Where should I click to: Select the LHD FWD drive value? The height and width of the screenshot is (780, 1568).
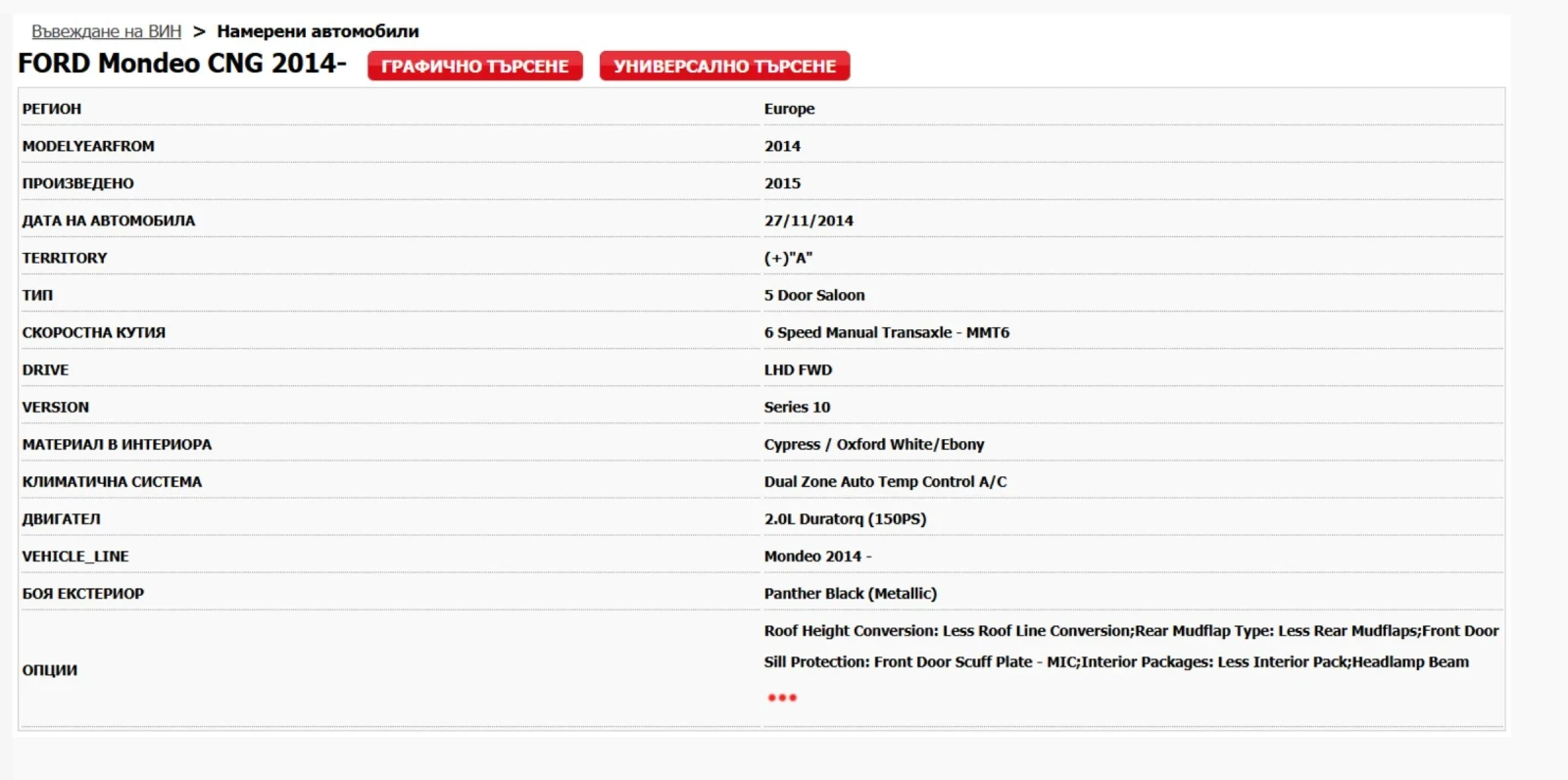pyautogui.click(x=798, y=369)
